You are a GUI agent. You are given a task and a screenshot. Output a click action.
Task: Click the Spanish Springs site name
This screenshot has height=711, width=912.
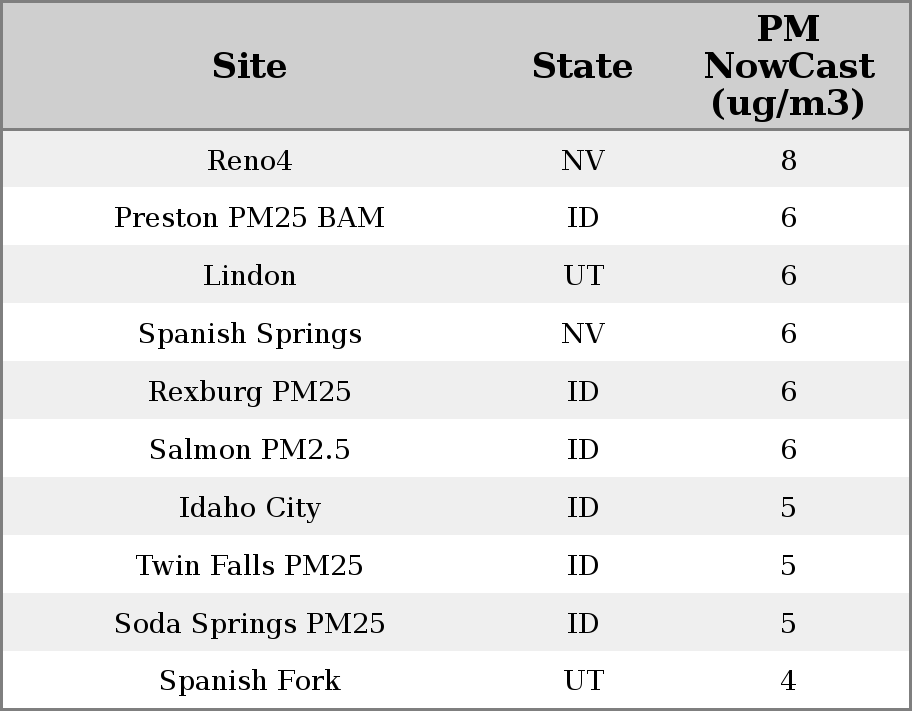pyautogui.click(x=249, y=334)
